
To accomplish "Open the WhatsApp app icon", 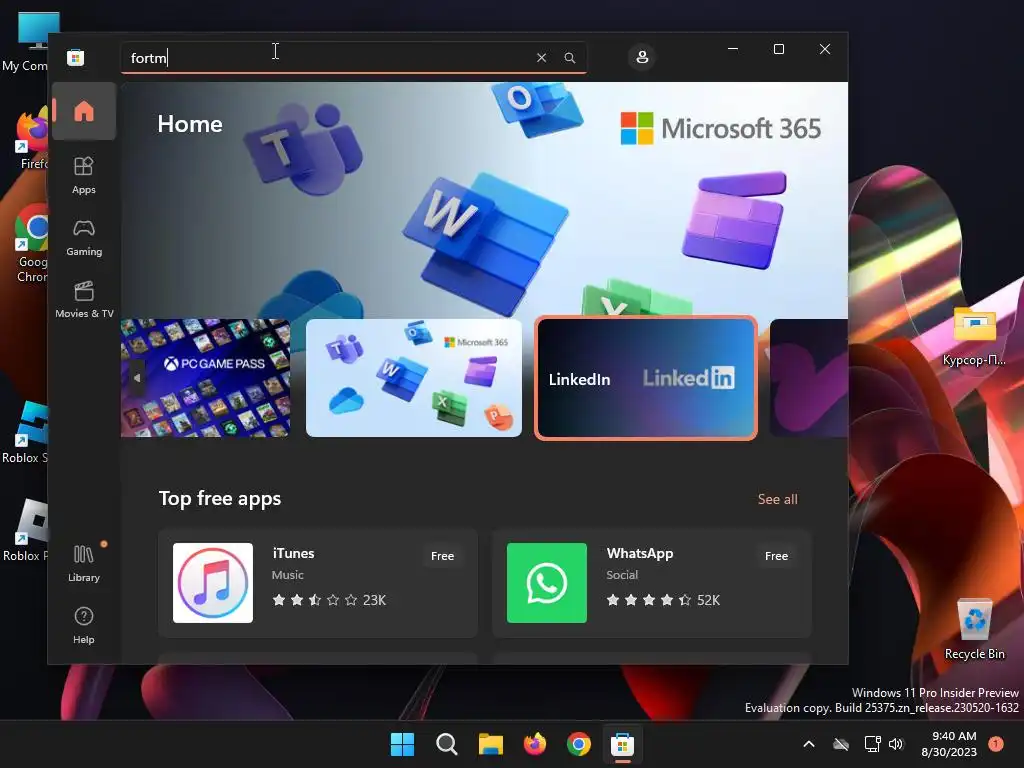I will [547, 583].
